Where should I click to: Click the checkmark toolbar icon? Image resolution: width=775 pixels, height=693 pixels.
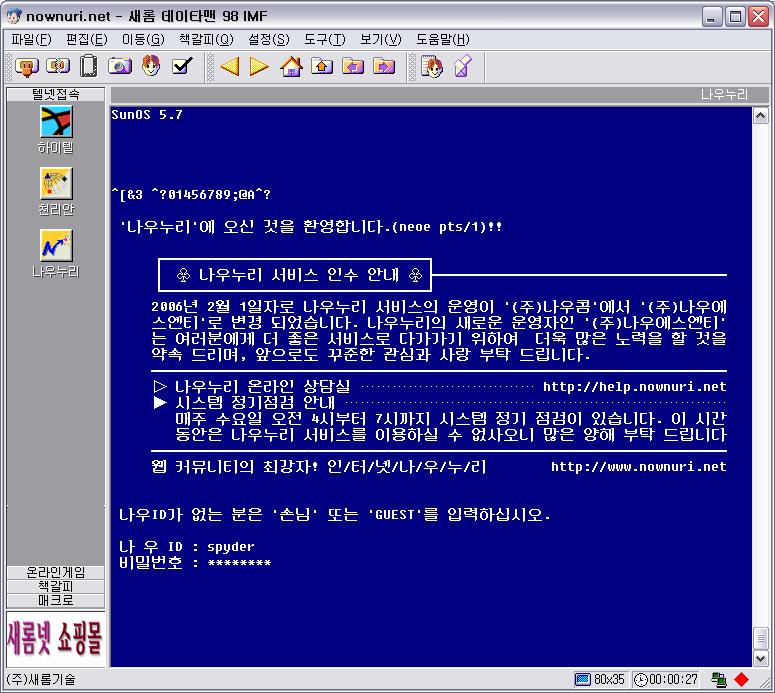182,65
